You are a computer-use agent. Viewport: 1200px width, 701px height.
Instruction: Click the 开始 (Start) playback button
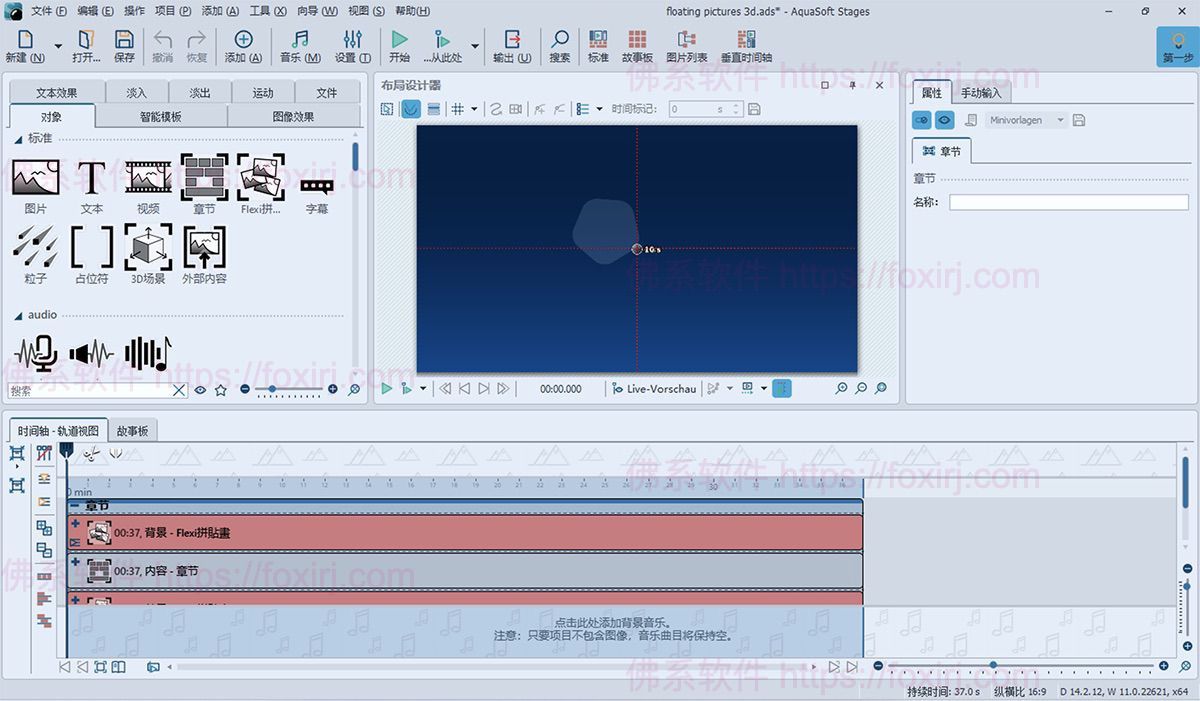pyautogui.click(x=399, y=46)
